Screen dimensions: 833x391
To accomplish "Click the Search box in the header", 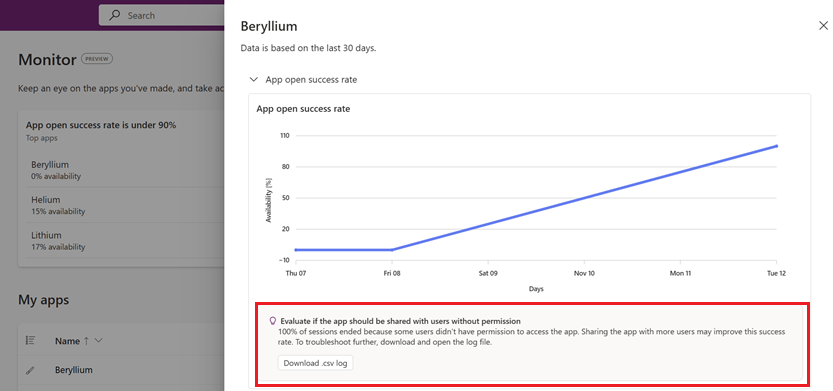I will [x=162, y=15].
